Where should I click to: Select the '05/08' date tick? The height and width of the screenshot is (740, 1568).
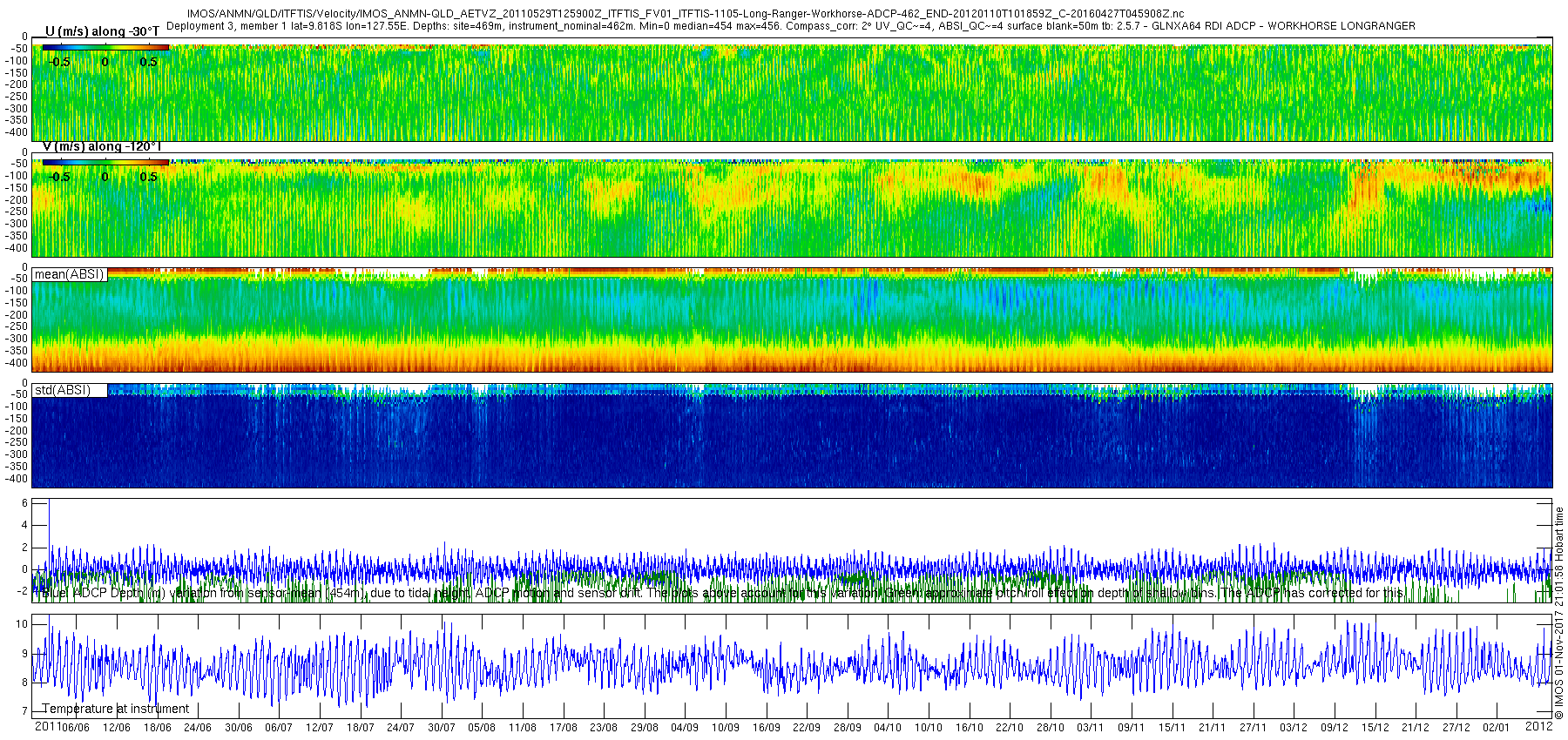pyautogui.click(x=482, y=728)
